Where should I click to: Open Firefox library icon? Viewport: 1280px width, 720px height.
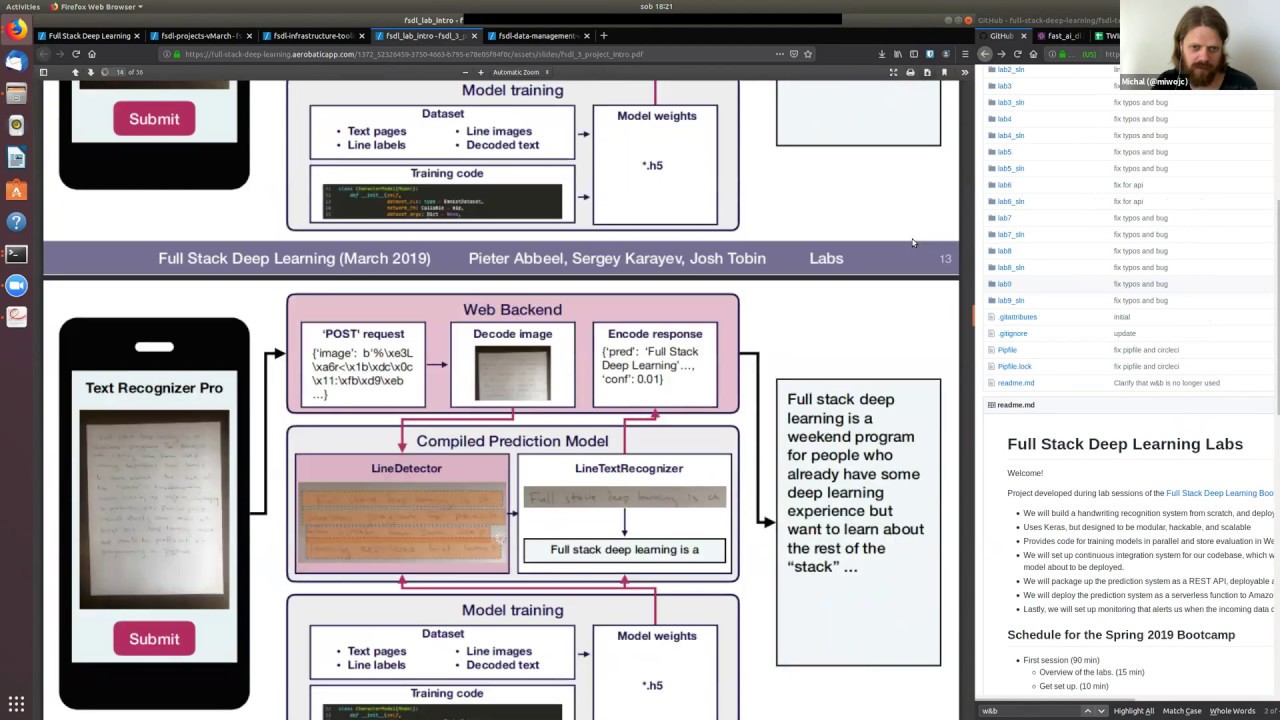(x=898, y=54)
